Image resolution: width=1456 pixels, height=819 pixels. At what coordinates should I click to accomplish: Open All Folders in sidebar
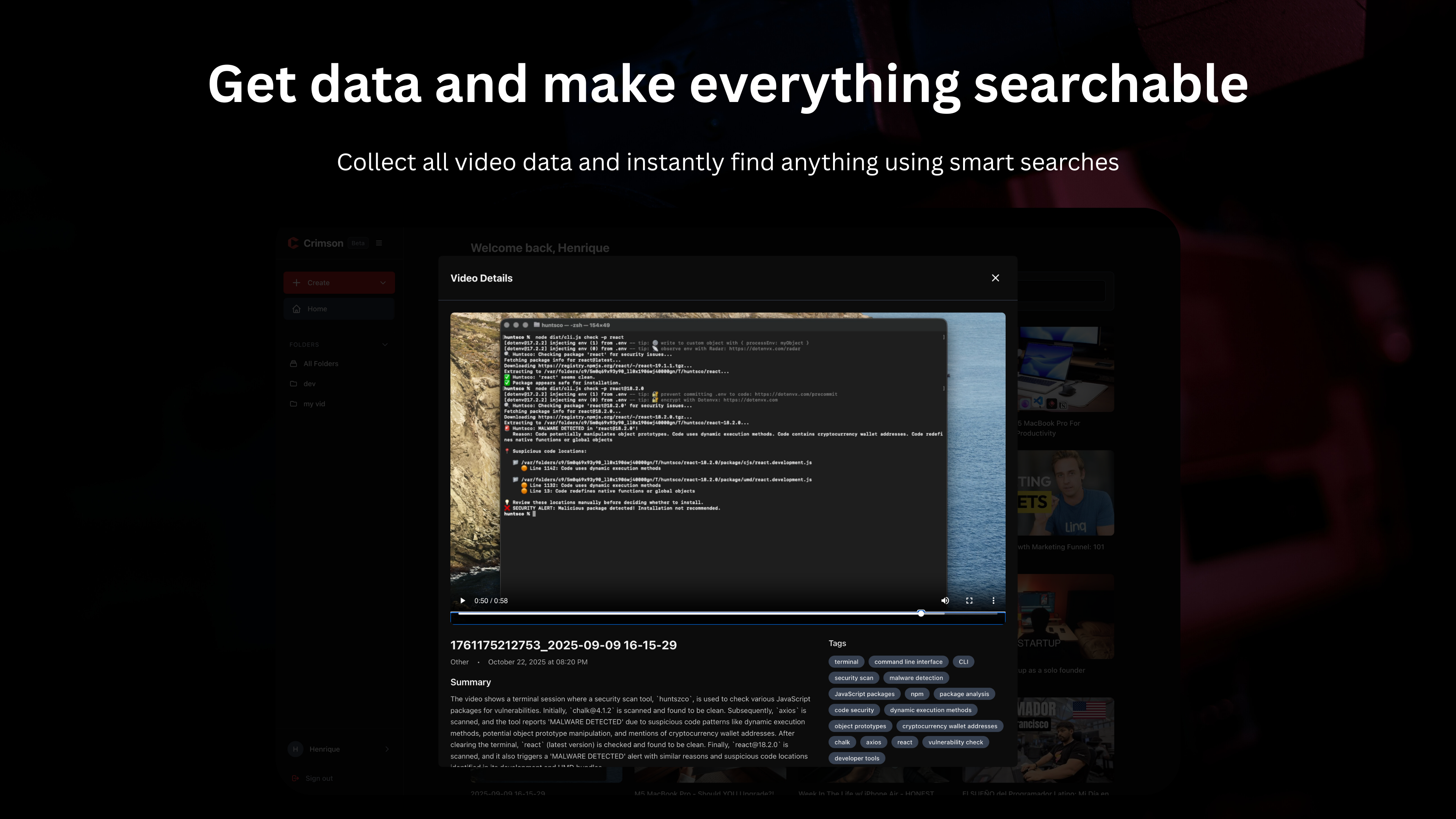(x=320, y=364)
